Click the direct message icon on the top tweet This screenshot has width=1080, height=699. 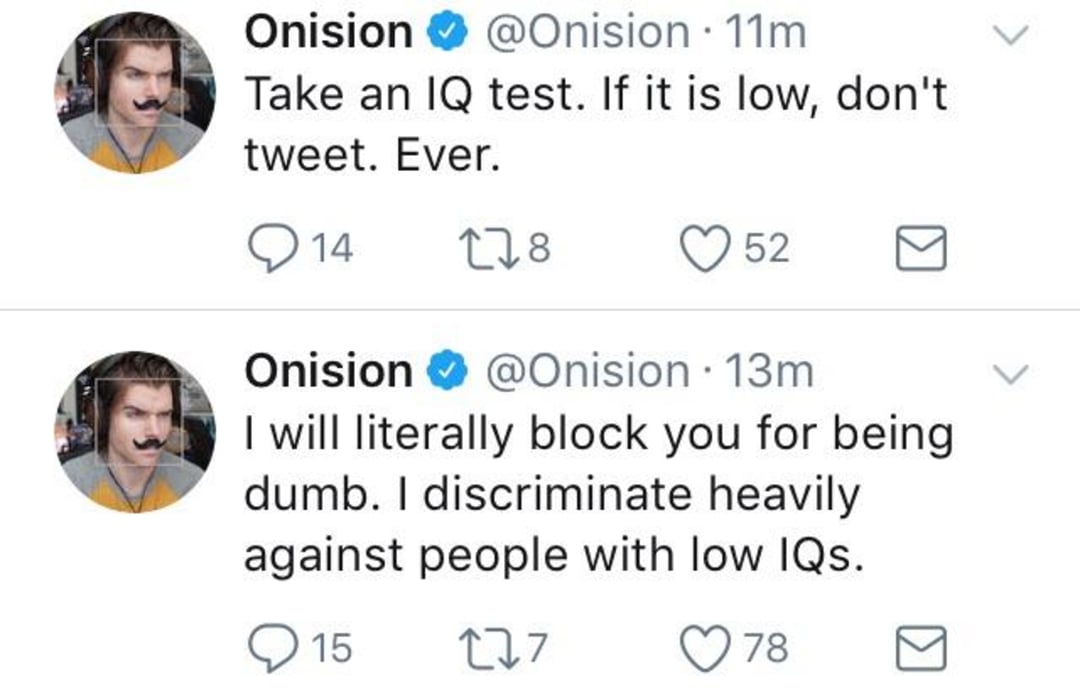coord(921,248)
